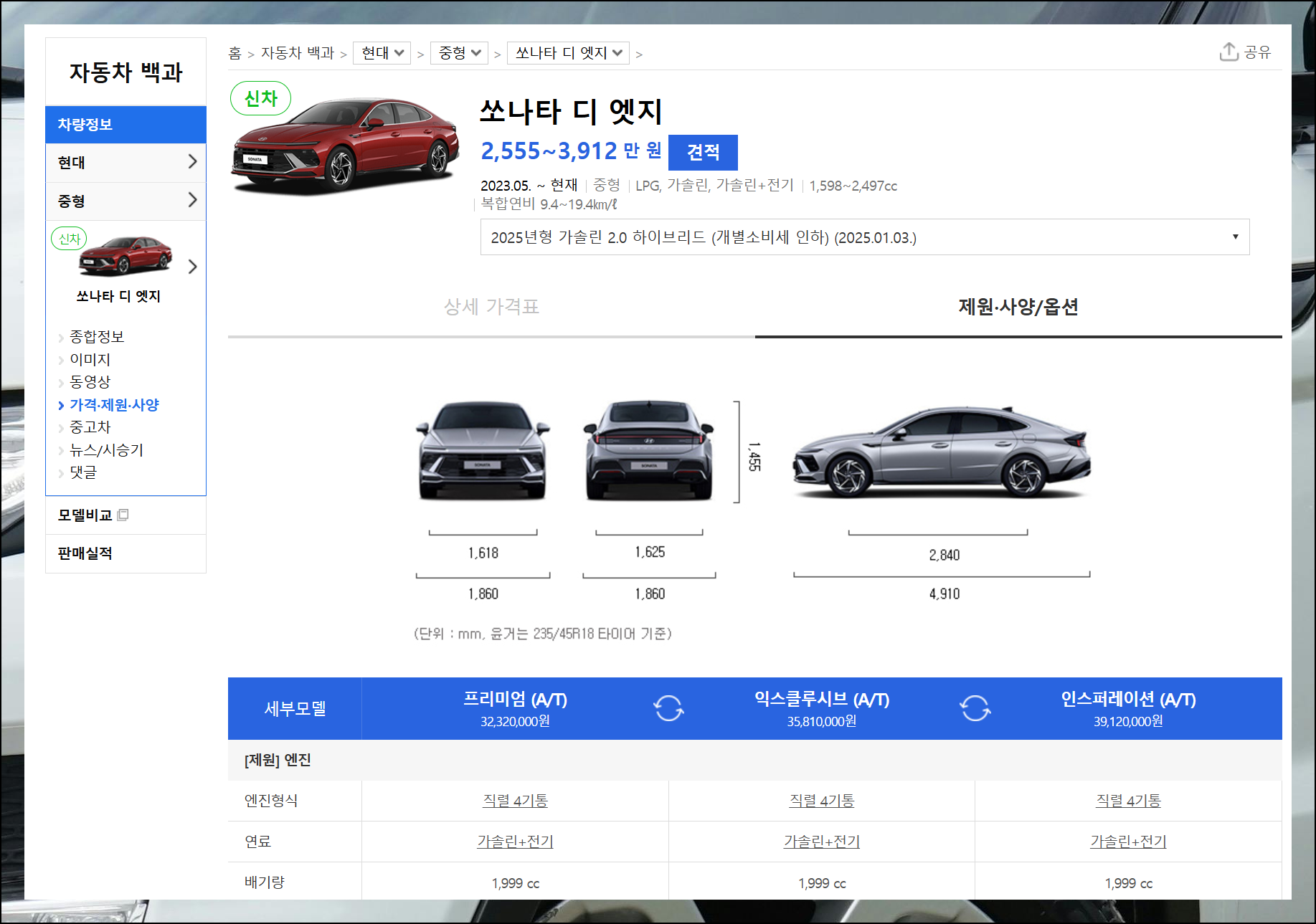Open 가격·제원·사양 in the sidebar menu
Screen dimensions: 1316x924
pos(114,404)
